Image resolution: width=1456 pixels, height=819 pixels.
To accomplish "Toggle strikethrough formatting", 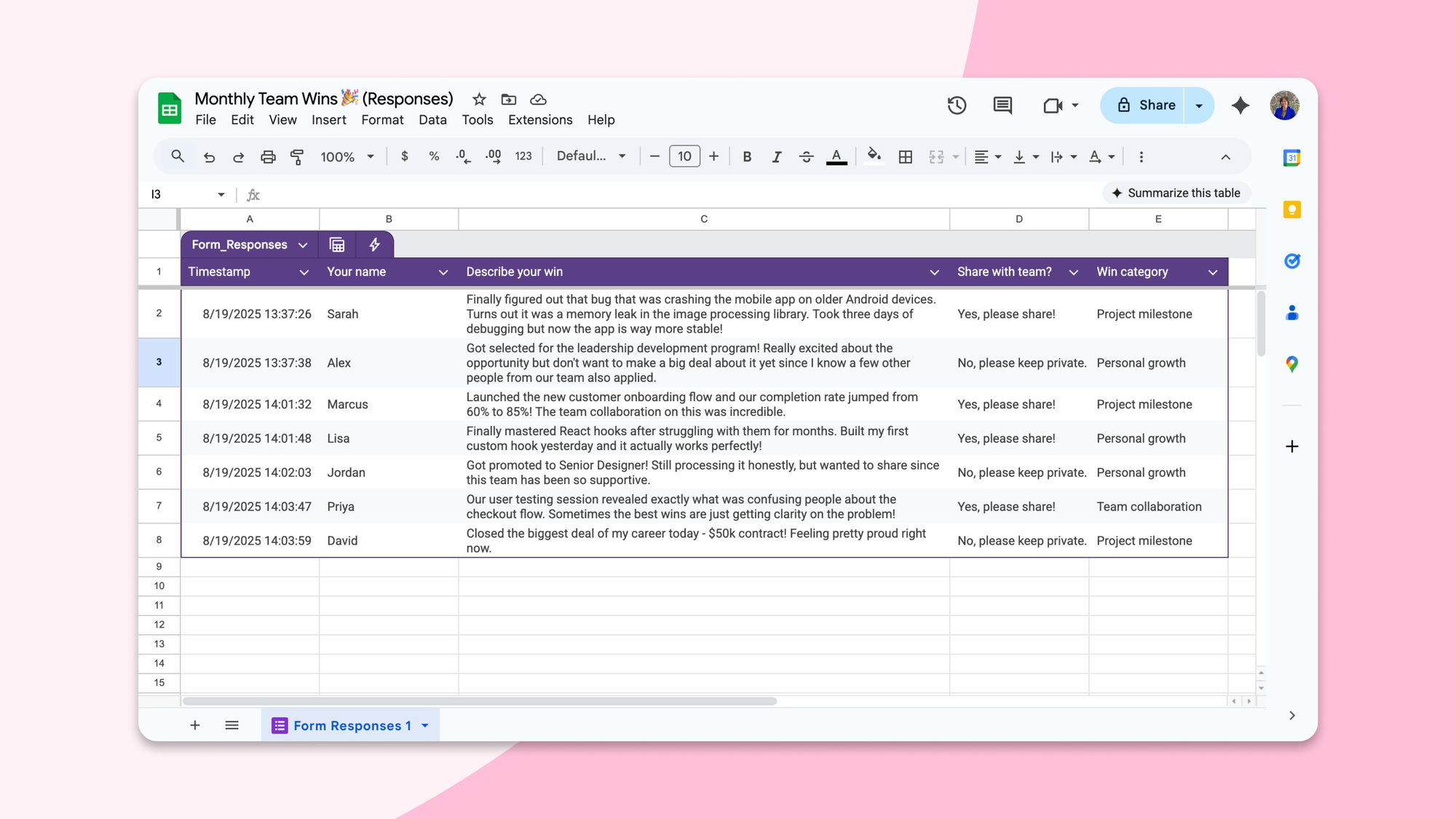I will tap(806, 157).
